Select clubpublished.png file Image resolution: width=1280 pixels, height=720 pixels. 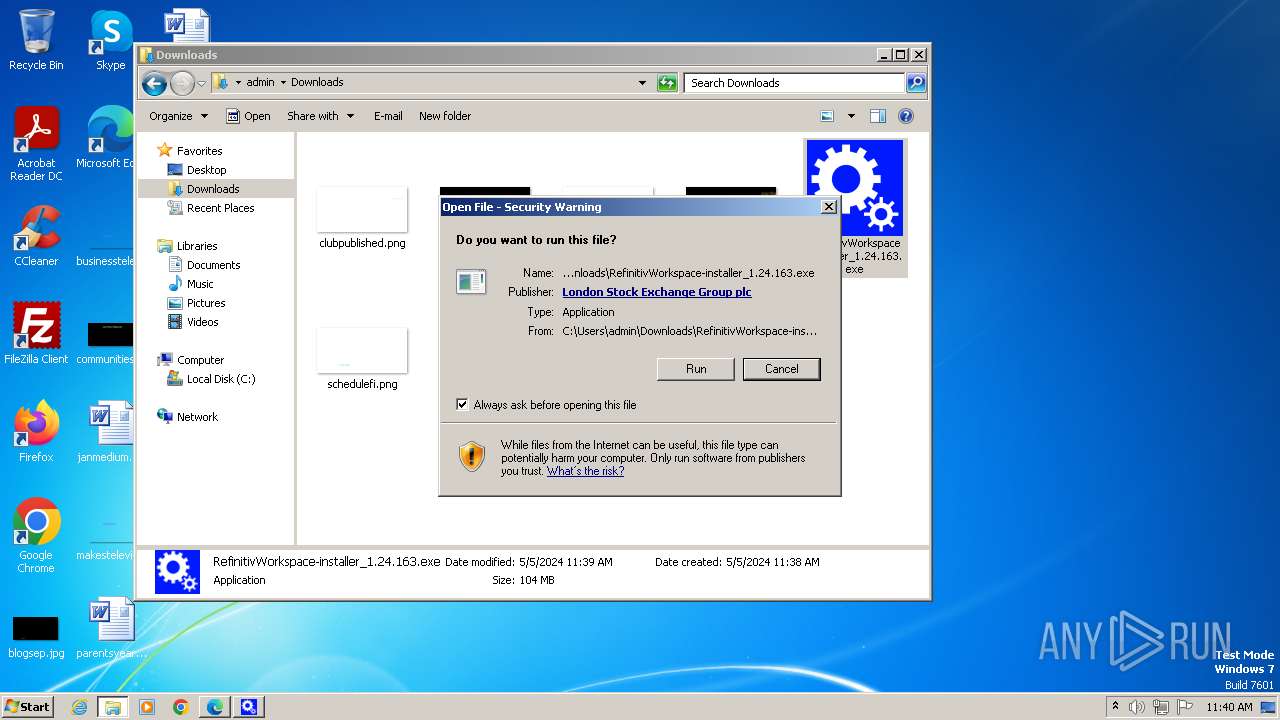(362, 218)
